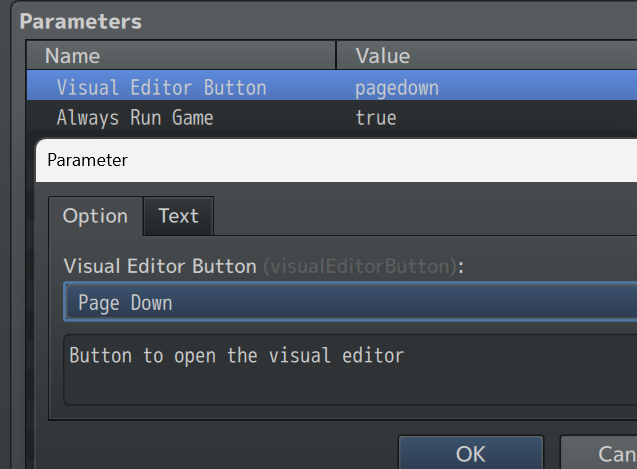Confirm the parameter with OK
The image size is (637, 469).
(470, 453)
